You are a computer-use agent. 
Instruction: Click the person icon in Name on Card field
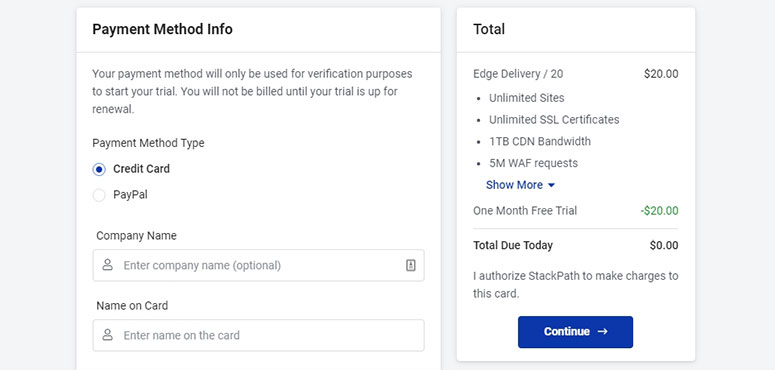pyautogui.click(x=108, y=335)
